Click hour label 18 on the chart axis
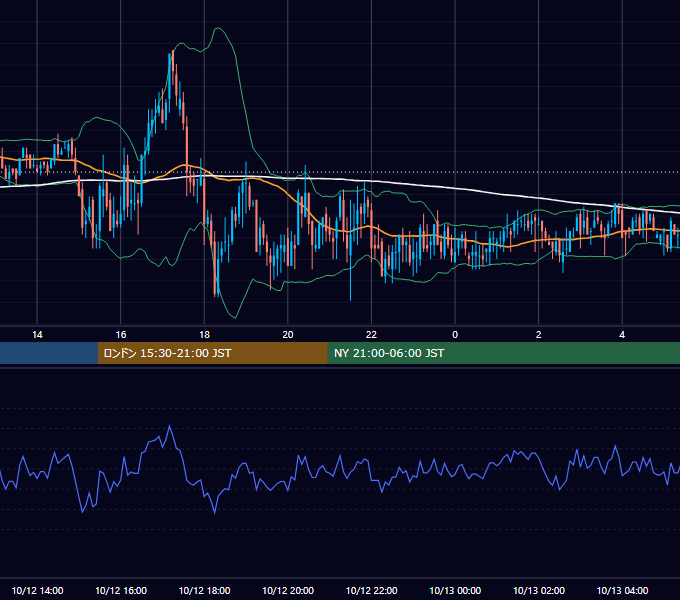Screen dimensions: 680x600 204,335
